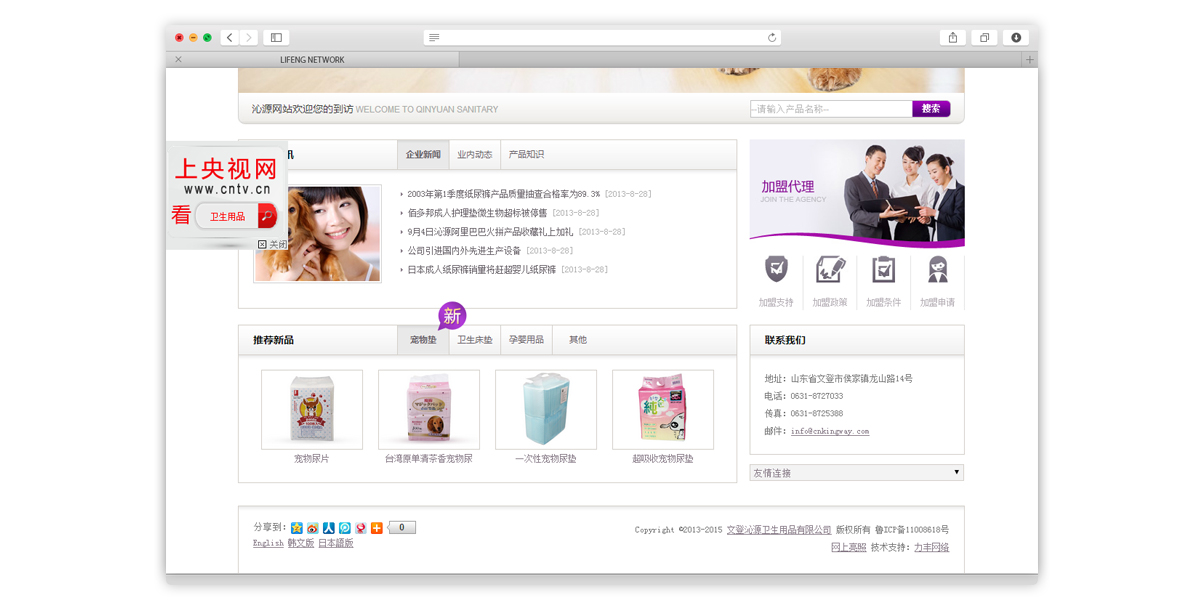Click the product name search input field

tap(830, 109)
